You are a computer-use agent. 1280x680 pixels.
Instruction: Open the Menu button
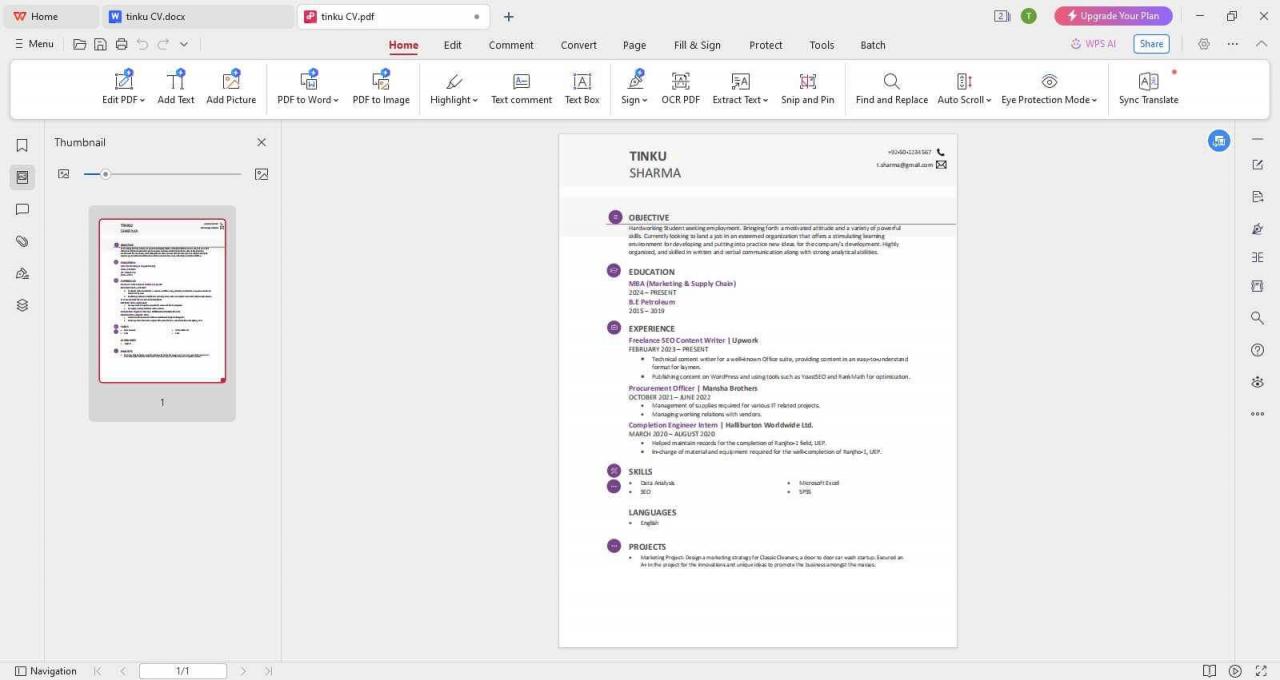pos(34,44)
